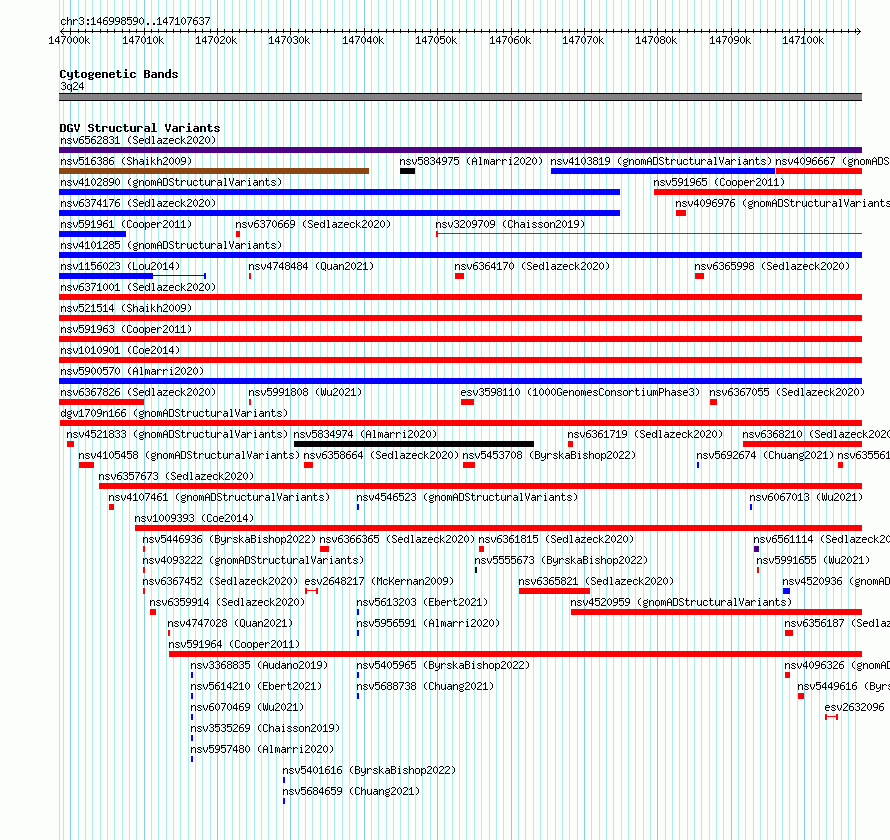Select nsv5956591 (Almarri2020) label
Viewport: 890px width, 840px height.
pos(428,623)
